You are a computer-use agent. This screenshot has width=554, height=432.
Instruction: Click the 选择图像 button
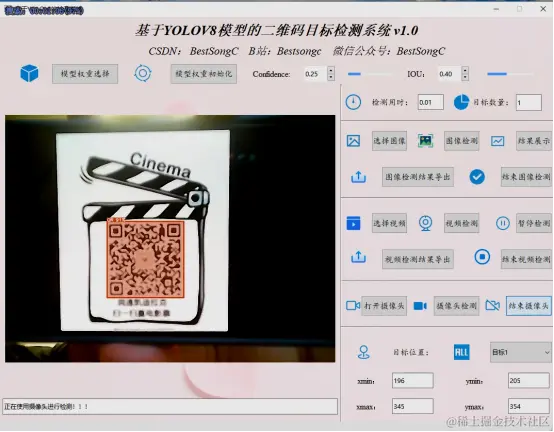click(x=389, y=141)
